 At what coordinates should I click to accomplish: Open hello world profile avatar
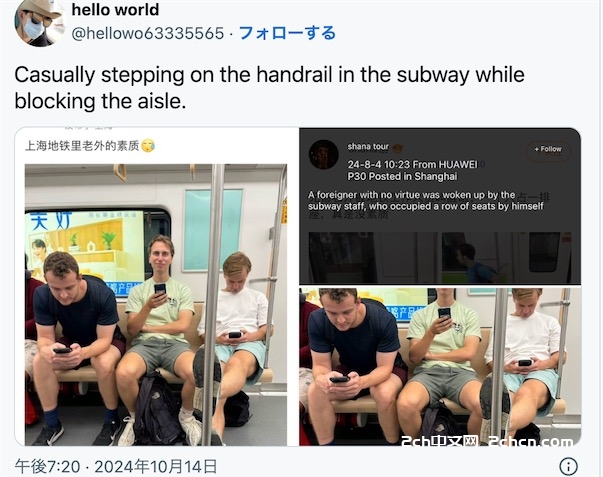click(38, 22)
